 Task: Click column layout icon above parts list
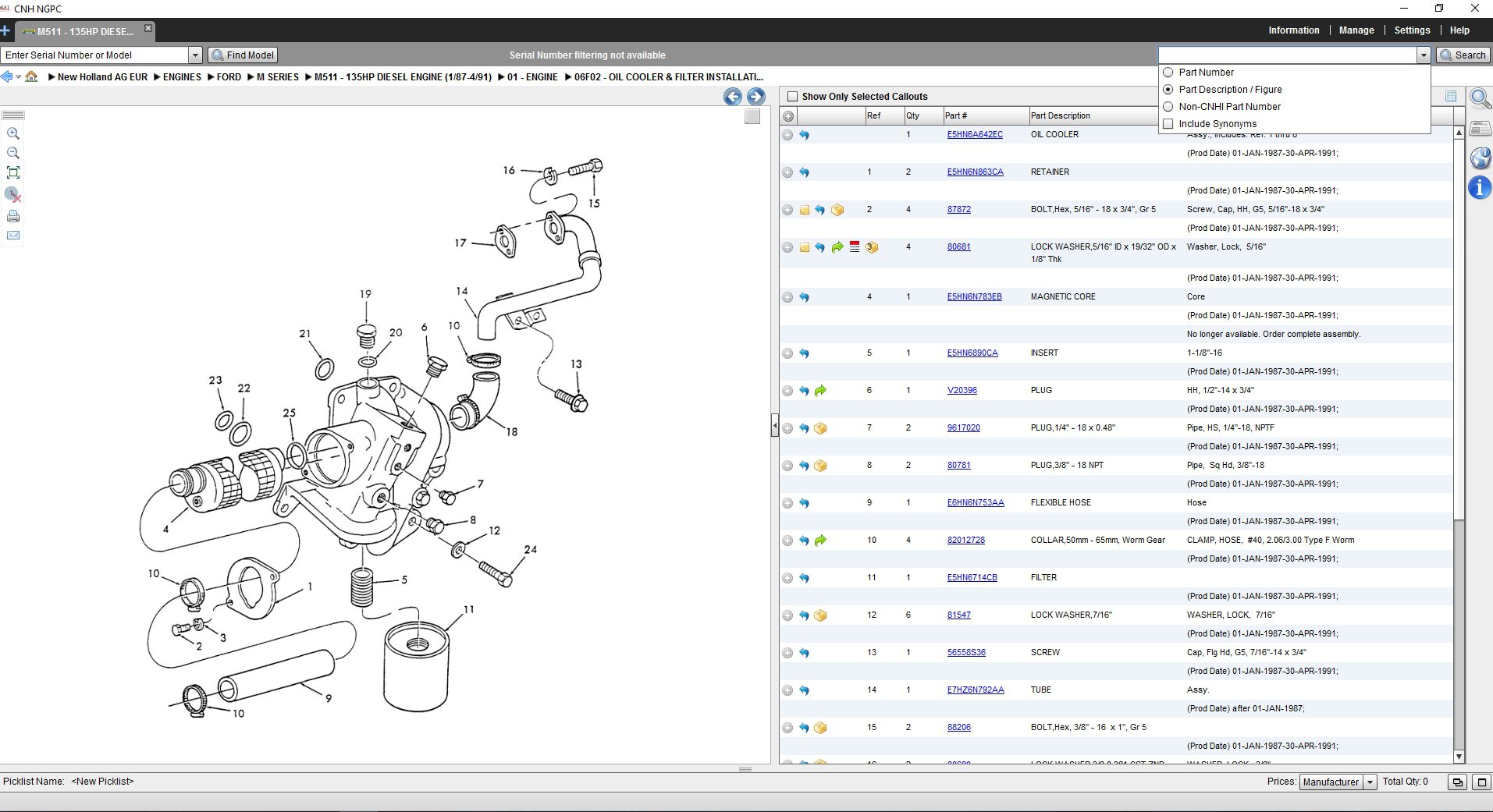pyautogui.click(x=1451, y=96)
